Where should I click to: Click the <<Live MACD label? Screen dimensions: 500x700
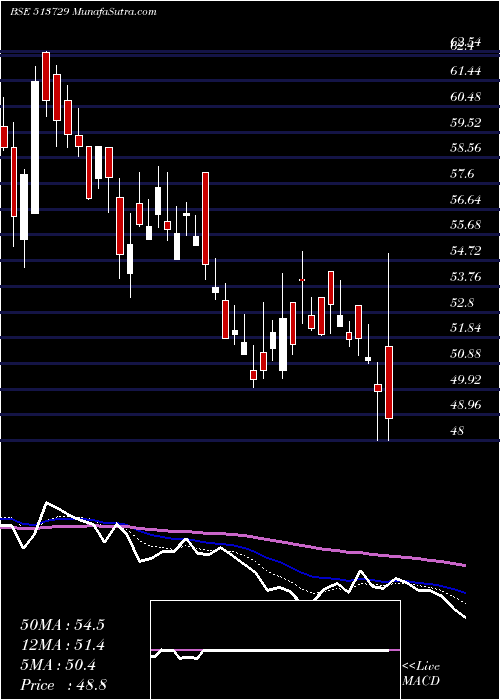point(421,674)
